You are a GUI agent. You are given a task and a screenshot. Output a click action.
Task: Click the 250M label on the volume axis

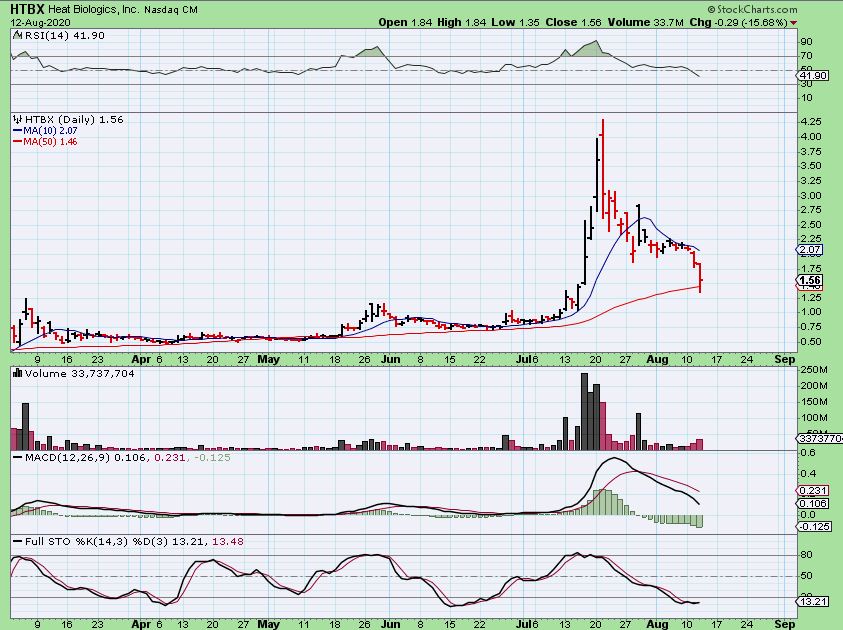[814, 370]
